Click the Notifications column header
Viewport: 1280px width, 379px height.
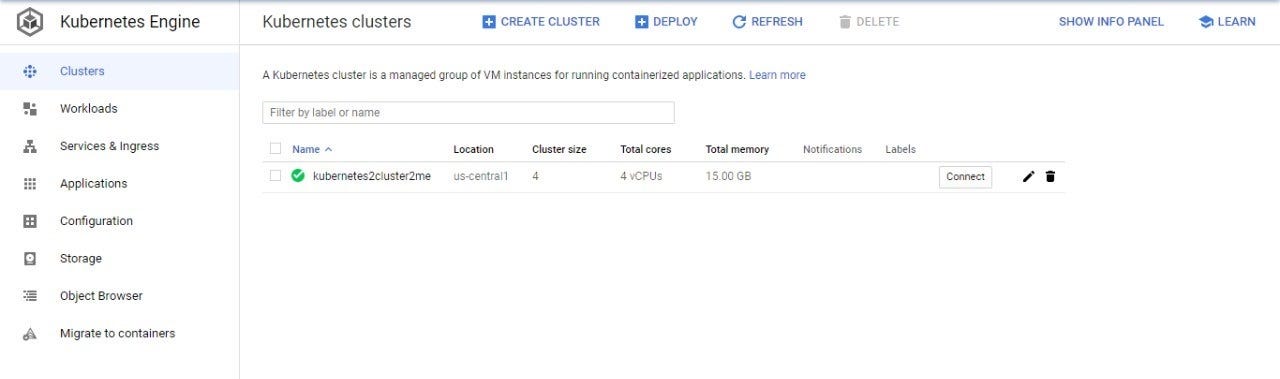(x=832, y=149)
